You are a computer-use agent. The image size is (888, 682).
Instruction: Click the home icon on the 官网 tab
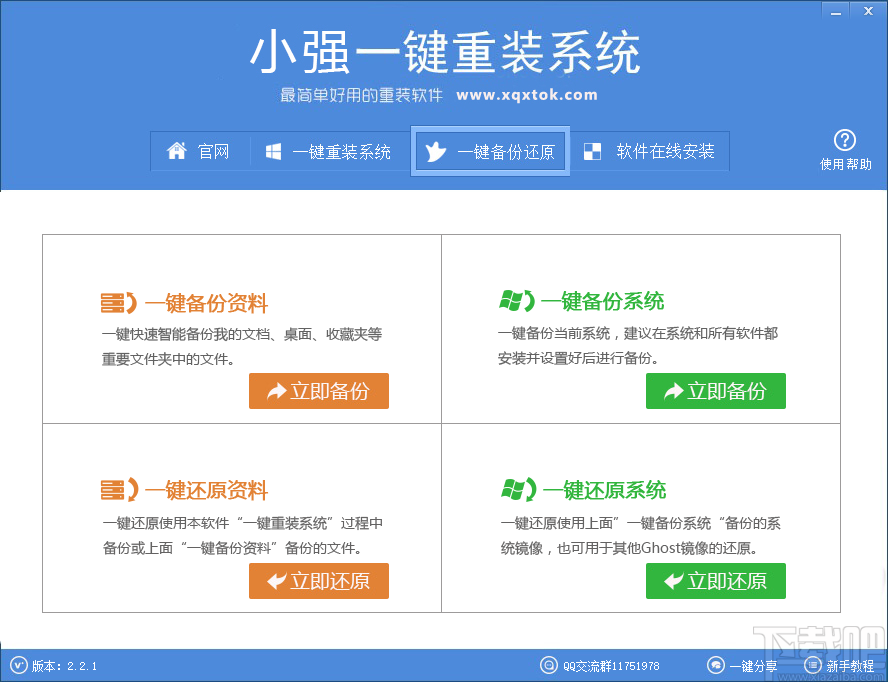[178, 151]
